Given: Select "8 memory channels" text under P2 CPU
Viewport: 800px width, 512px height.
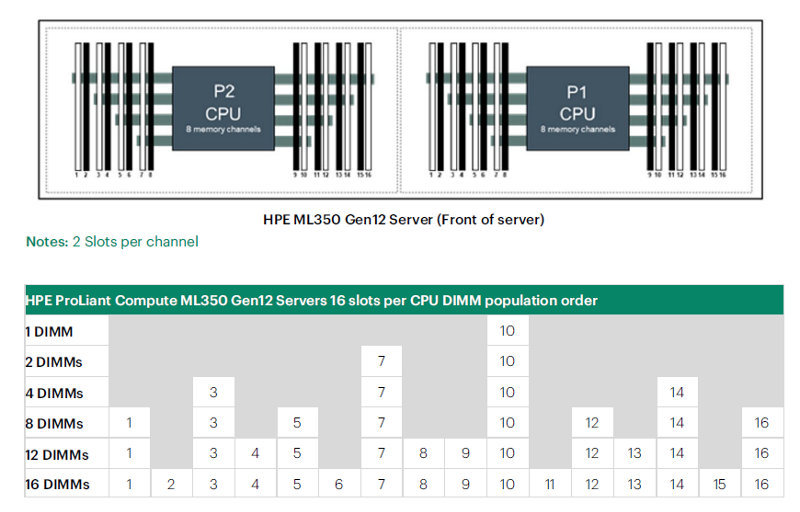Looking at the screenshot, I should 223,130.
